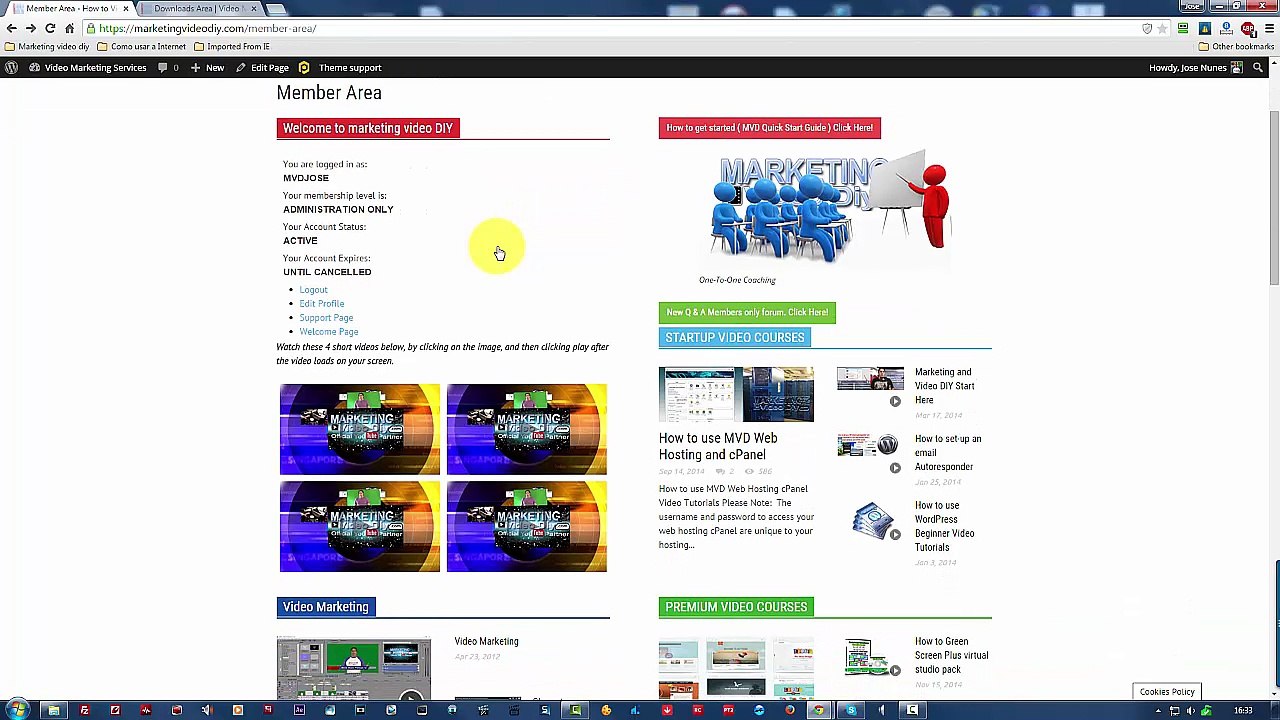Open How to Green Screen Plus studio pack

[951, 656]
